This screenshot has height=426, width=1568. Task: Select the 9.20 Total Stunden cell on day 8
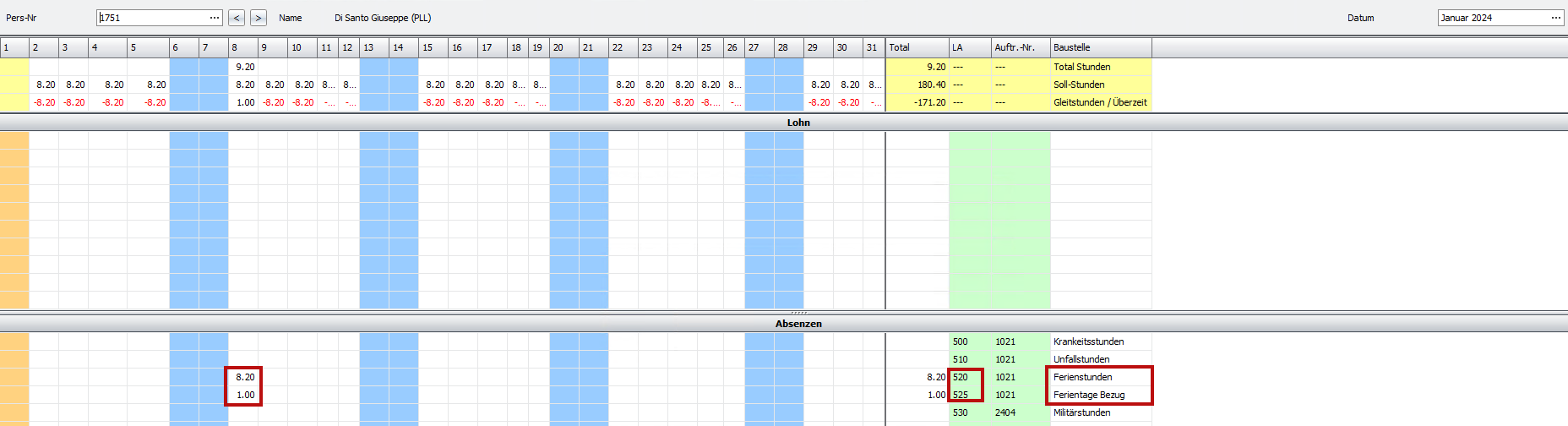[x=243, y=67]
